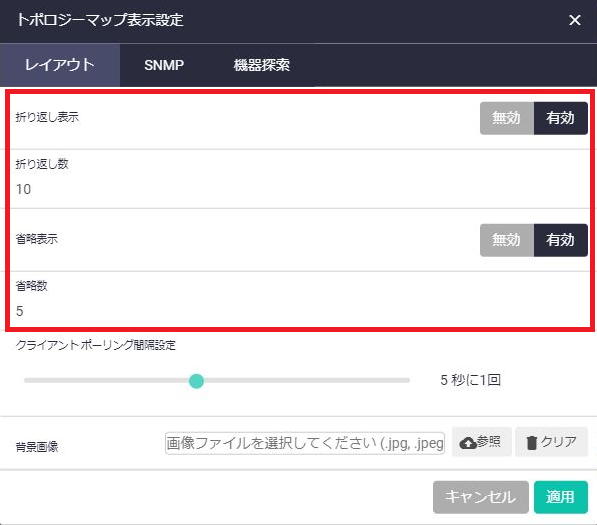Screen dimensions: 597x525
Task: Click the trash icon in クリア
Action: click(x=532, y=443)
